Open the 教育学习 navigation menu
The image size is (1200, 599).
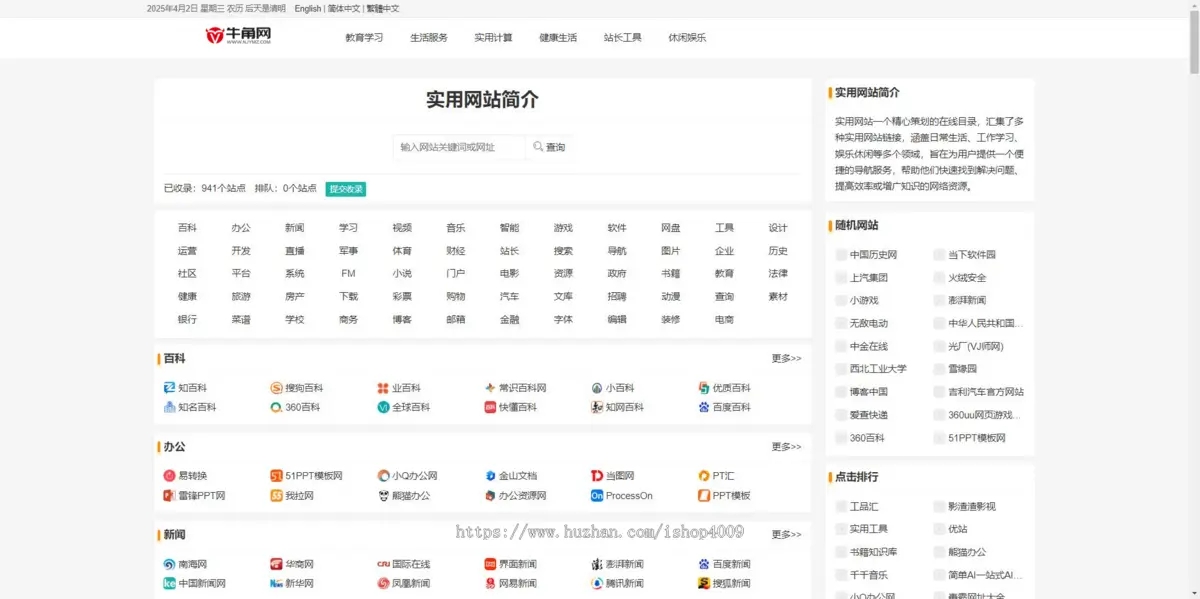pos(364,38)
